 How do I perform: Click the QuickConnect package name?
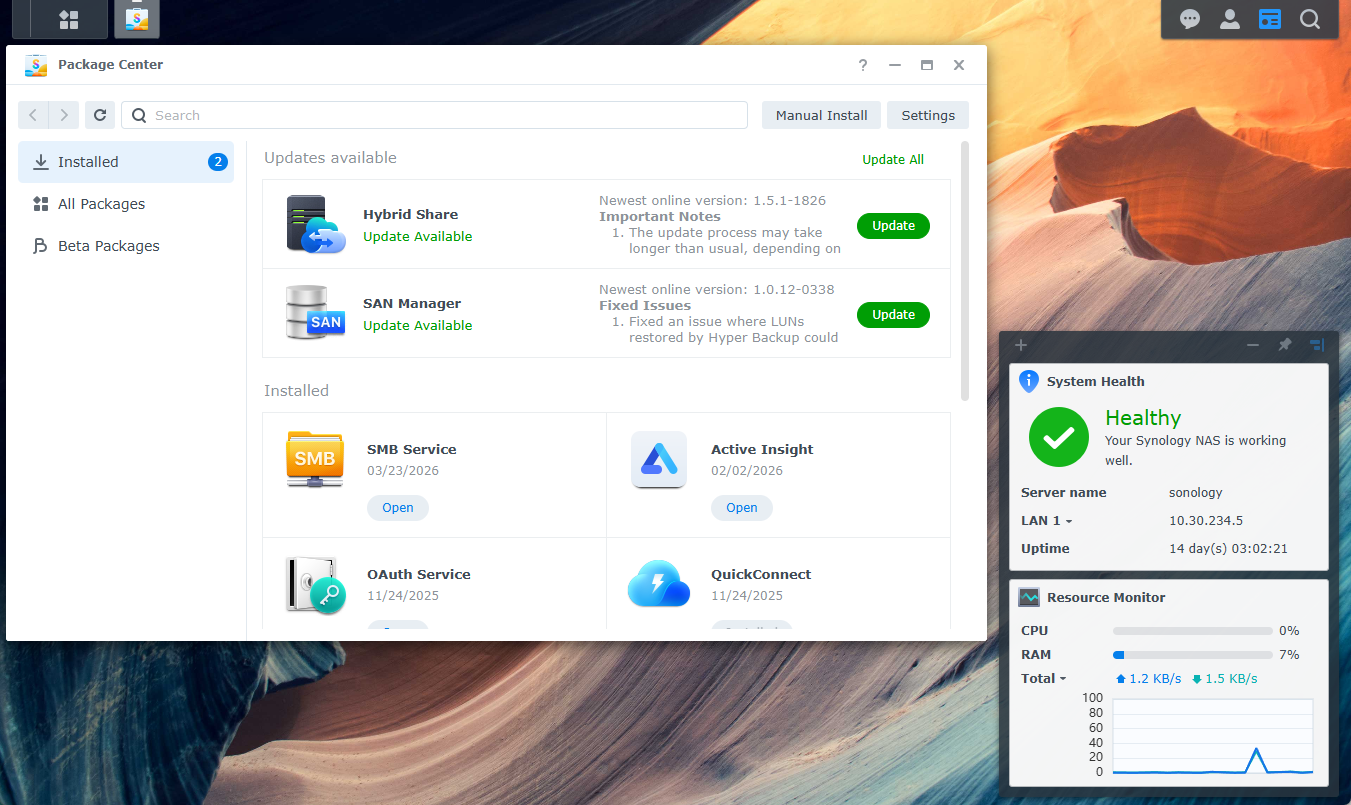tap(761, 575)
